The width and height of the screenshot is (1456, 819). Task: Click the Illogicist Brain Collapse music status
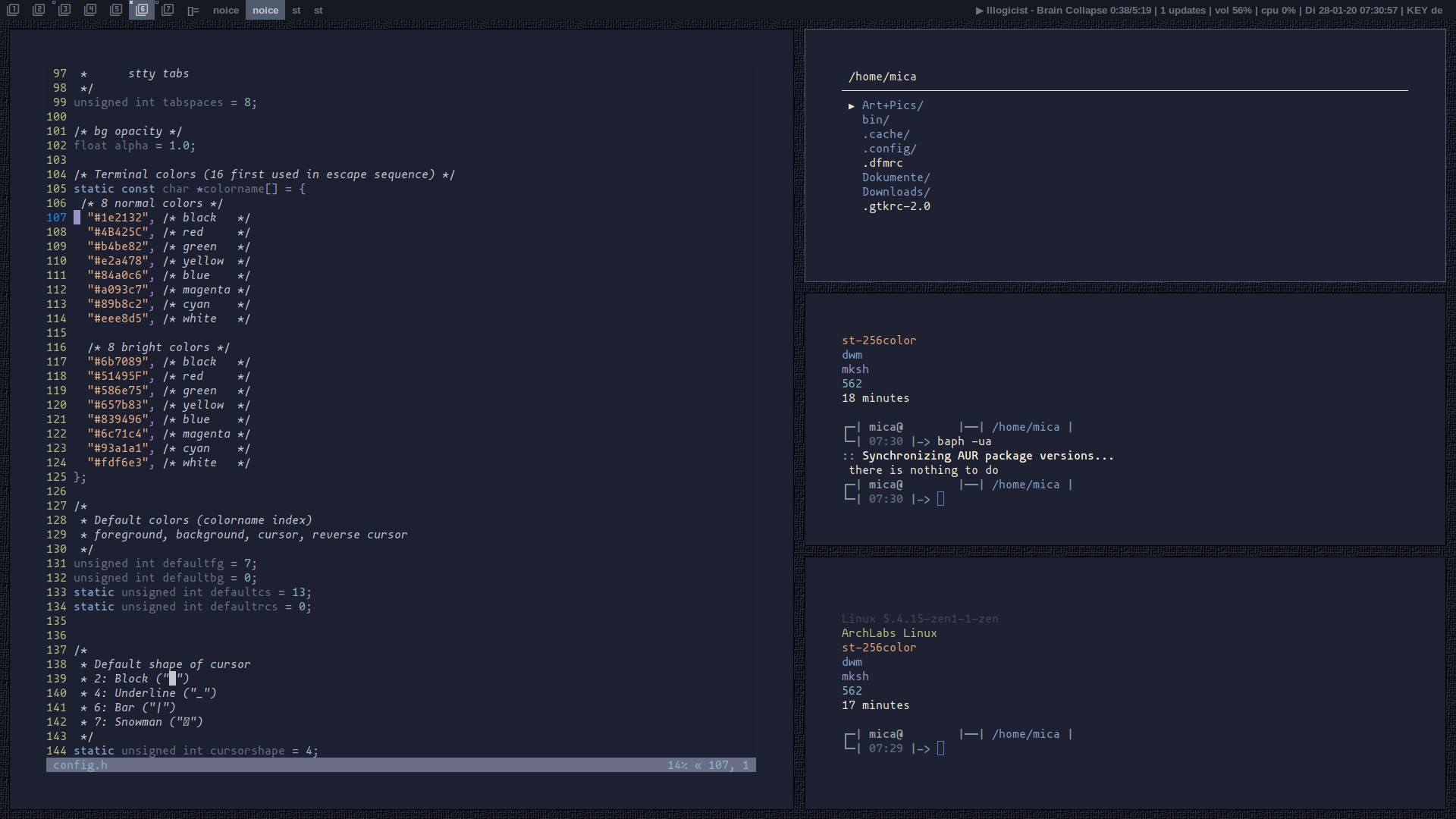1063,11
